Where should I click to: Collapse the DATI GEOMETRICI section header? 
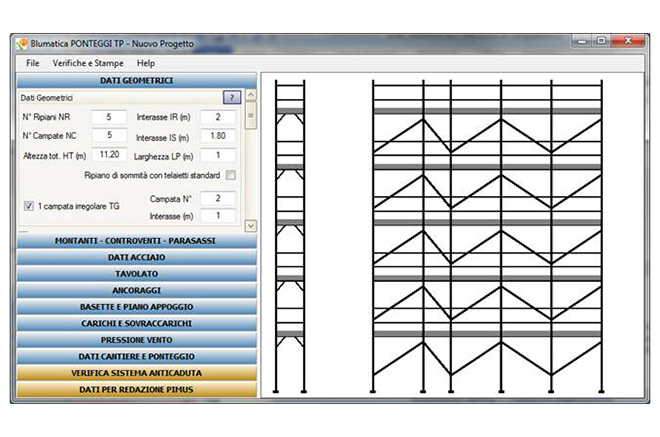click(x=136, y=80)
